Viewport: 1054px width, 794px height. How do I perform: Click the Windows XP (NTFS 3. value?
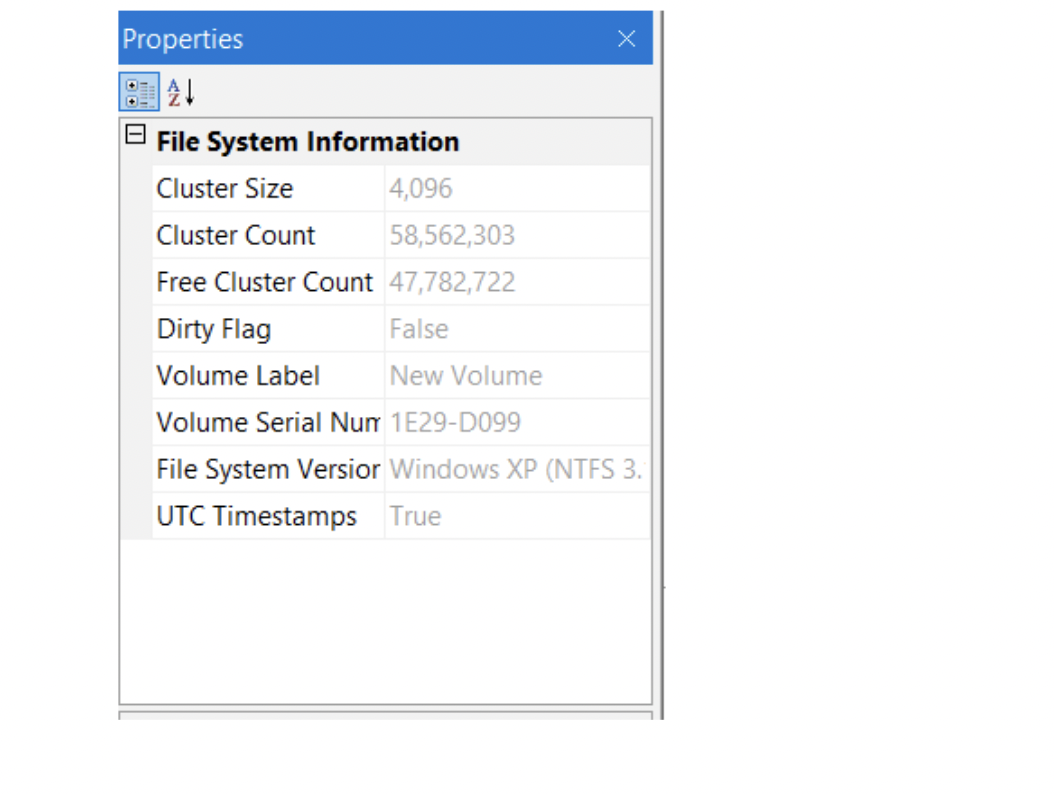pos(518,469)
